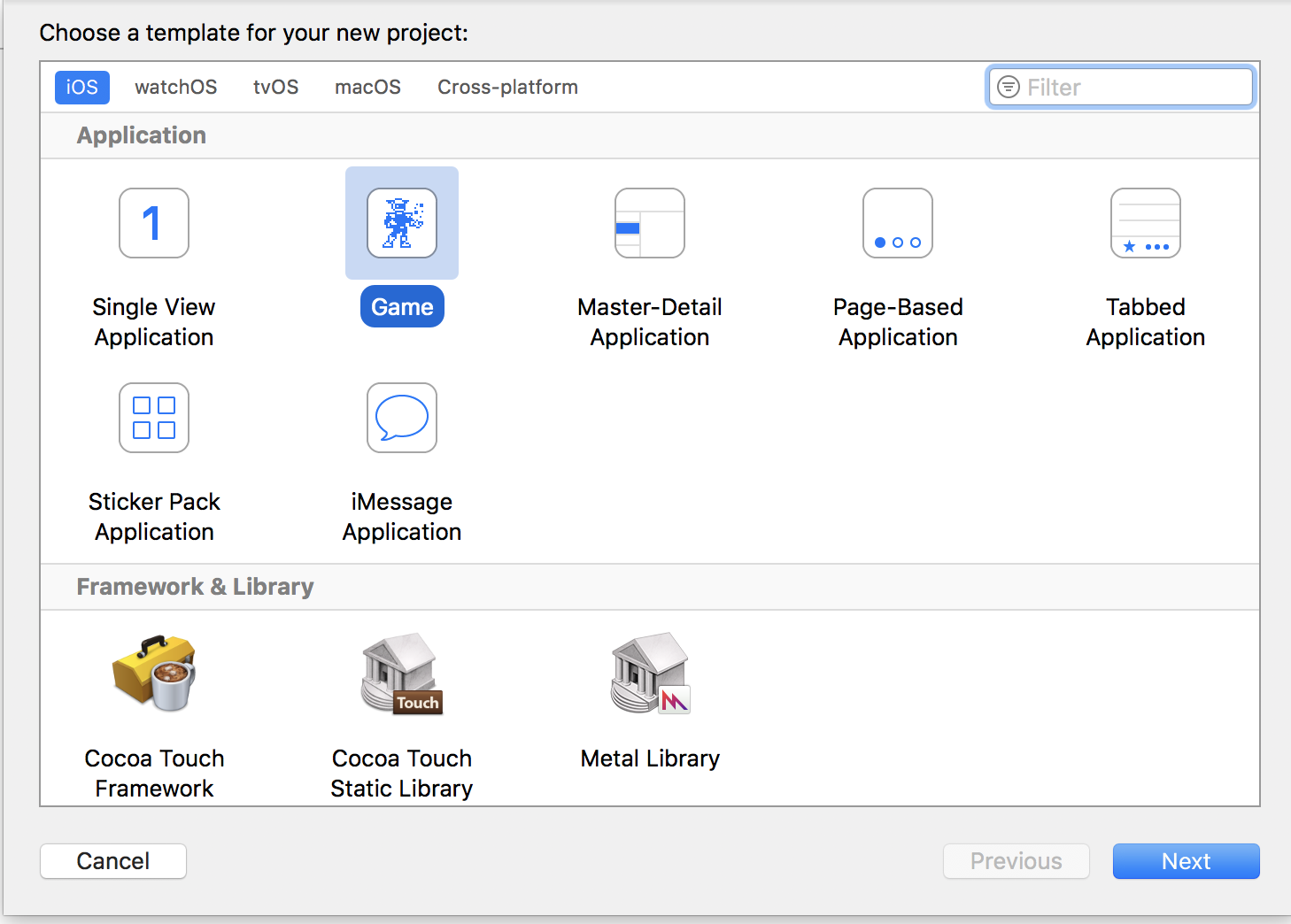The height and width of the screenshot is (924, 1291).
Task: Click the filter icon in the search field
Action: click(1008, 87)
